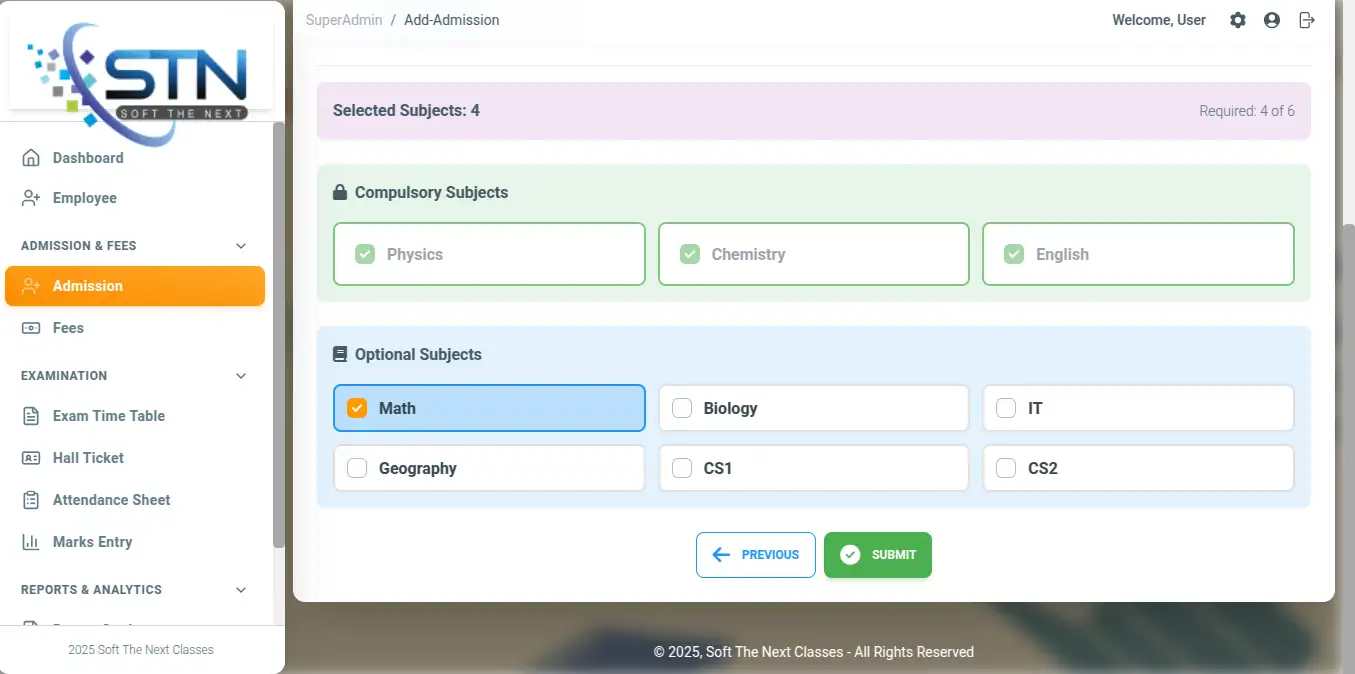
Task: Click the Marks Entry bar chart icon
Action: coord(31,542)
